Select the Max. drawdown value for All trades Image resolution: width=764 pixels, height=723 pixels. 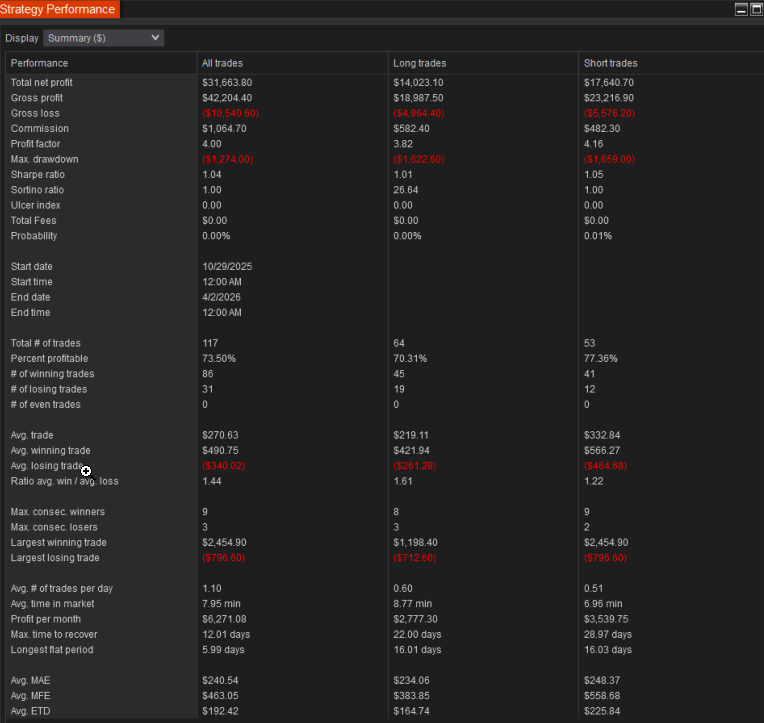coord(227,159)
